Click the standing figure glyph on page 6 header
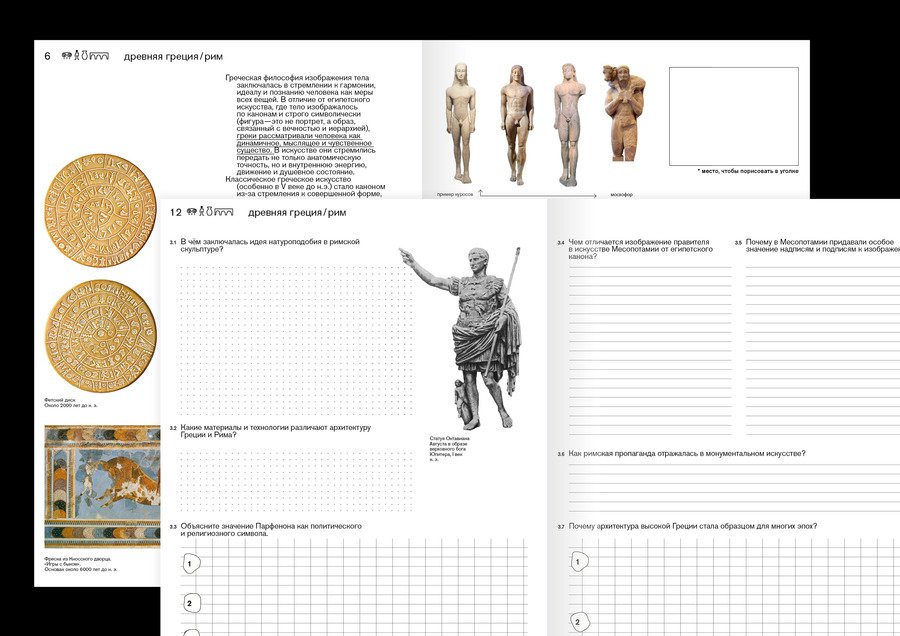This screenshot has width=900, height=636. tap(76, 56)
